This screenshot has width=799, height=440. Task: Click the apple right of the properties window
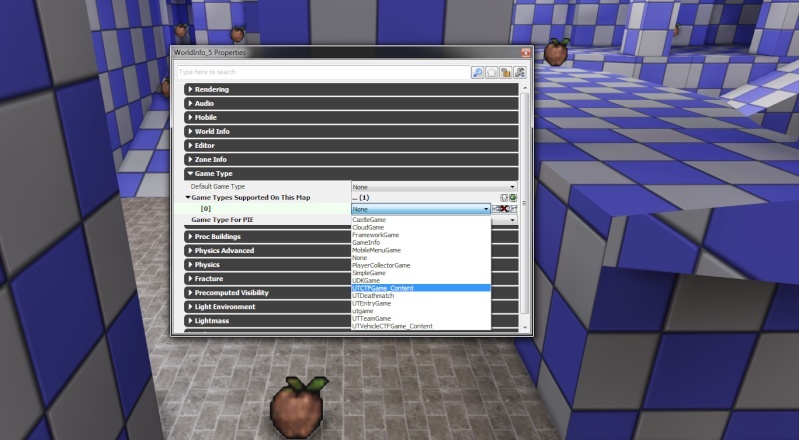(x=556, y=51)
